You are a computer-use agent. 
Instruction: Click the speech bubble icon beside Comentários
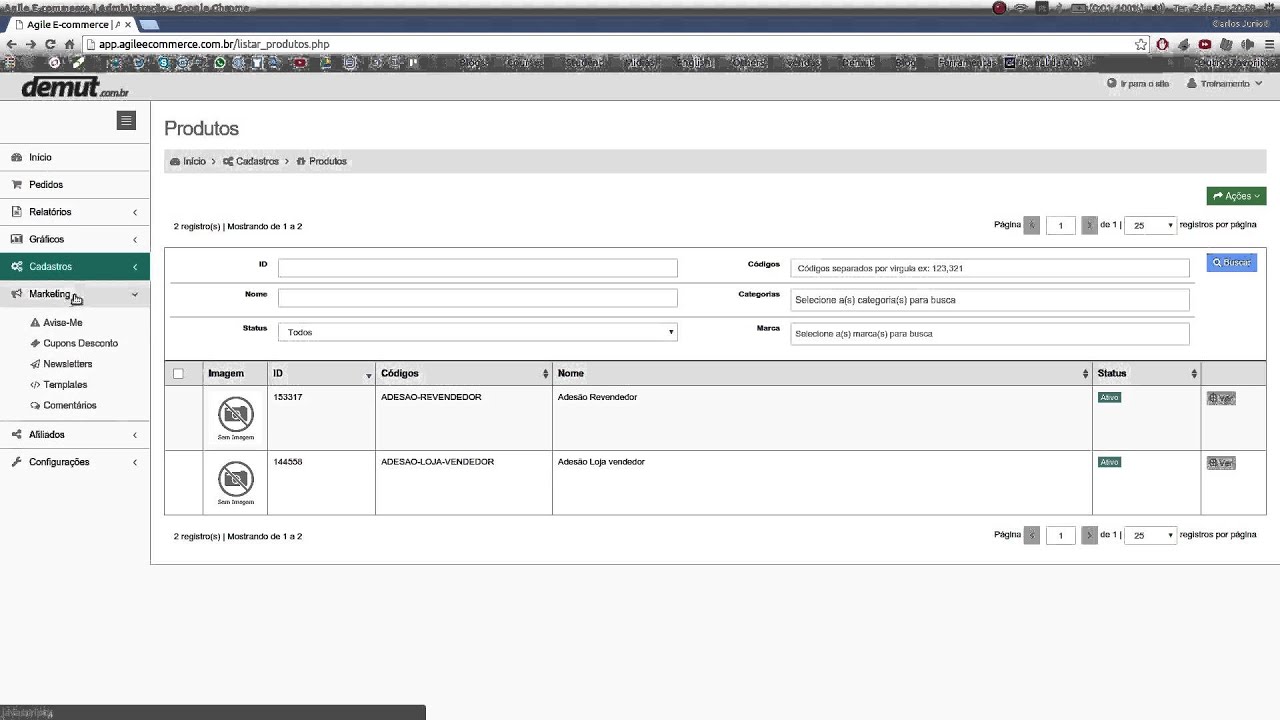click(x=35, y=406)
